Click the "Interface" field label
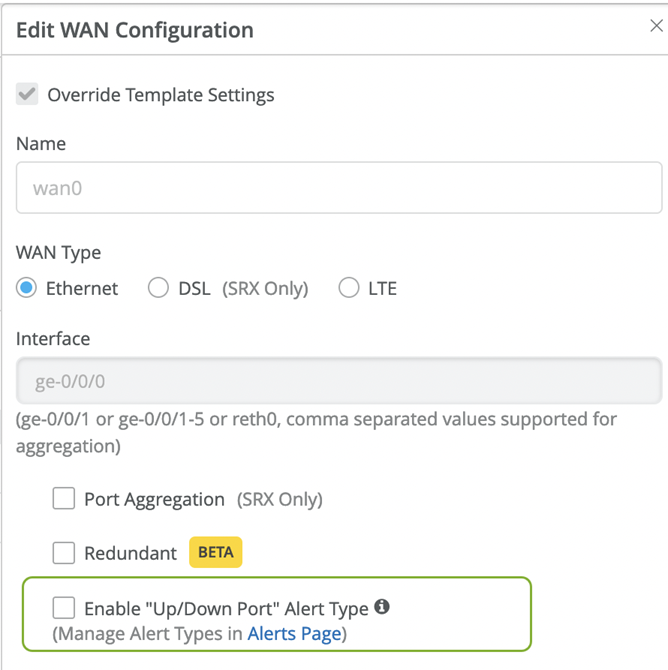 pyautogui.click(x=53, y=339)
